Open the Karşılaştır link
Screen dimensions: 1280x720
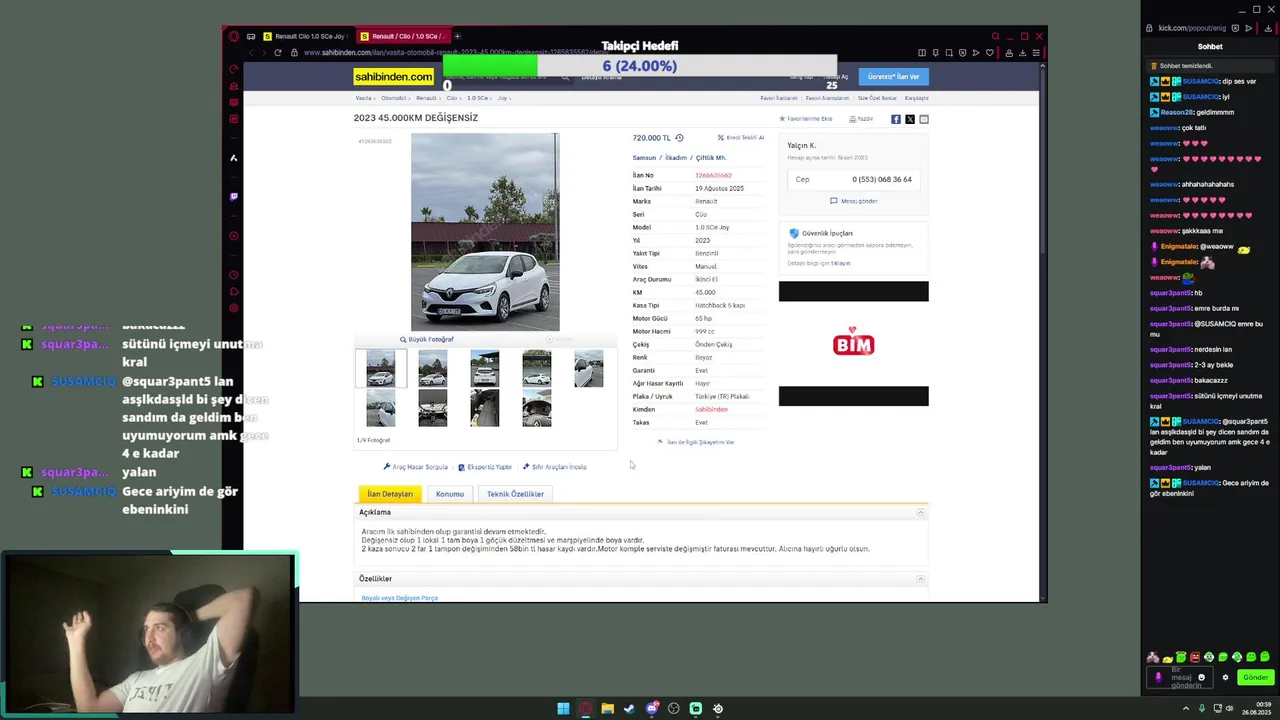(917, 98)
